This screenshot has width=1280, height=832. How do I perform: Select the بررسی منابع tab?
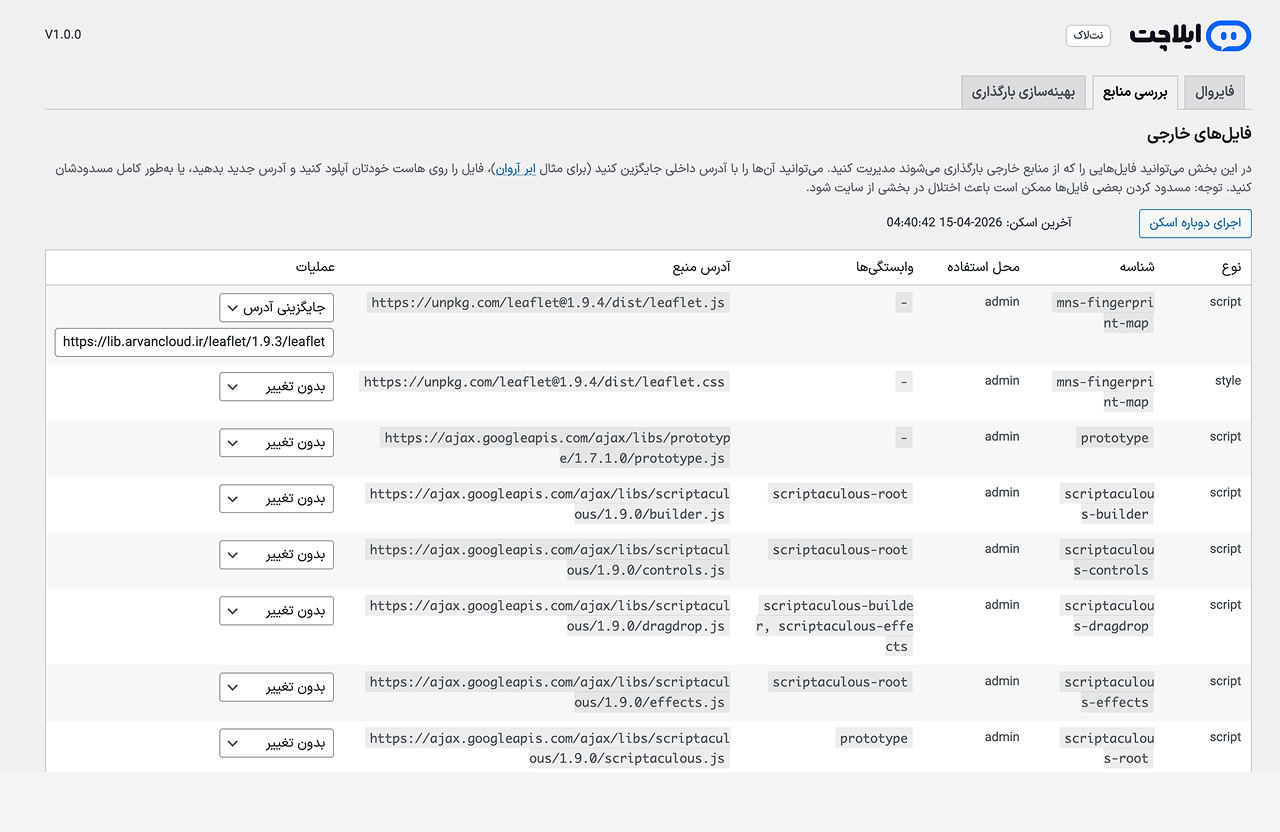[1135, 93]
